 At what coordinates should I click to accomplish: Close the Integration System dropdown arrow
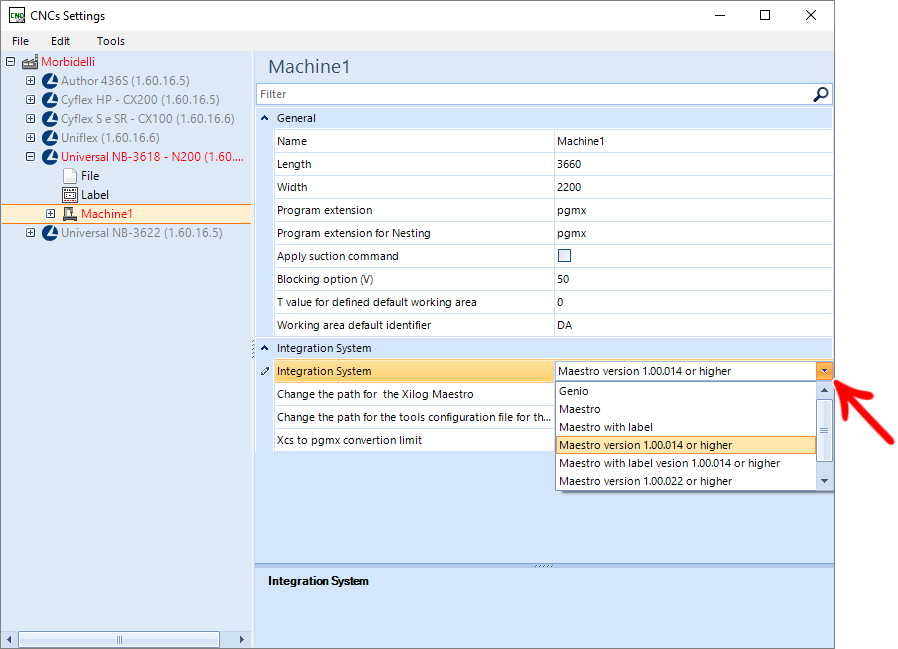[824, 371]
